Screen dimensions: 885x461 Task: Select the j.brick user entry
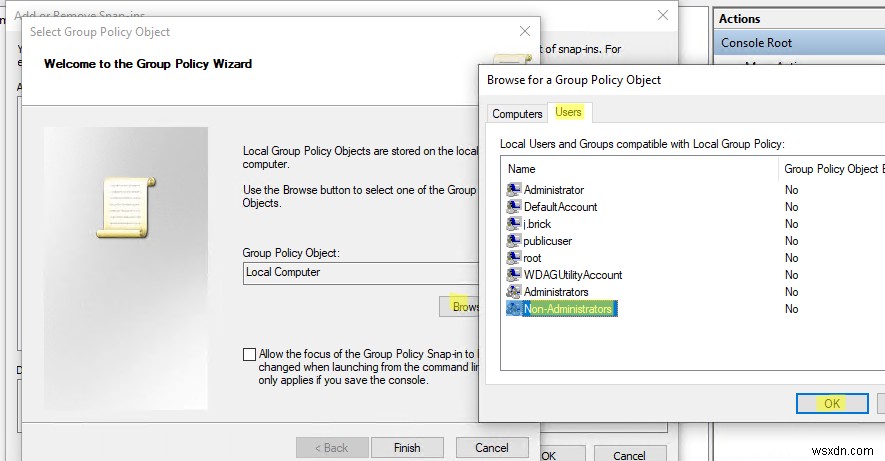[537, 223]
